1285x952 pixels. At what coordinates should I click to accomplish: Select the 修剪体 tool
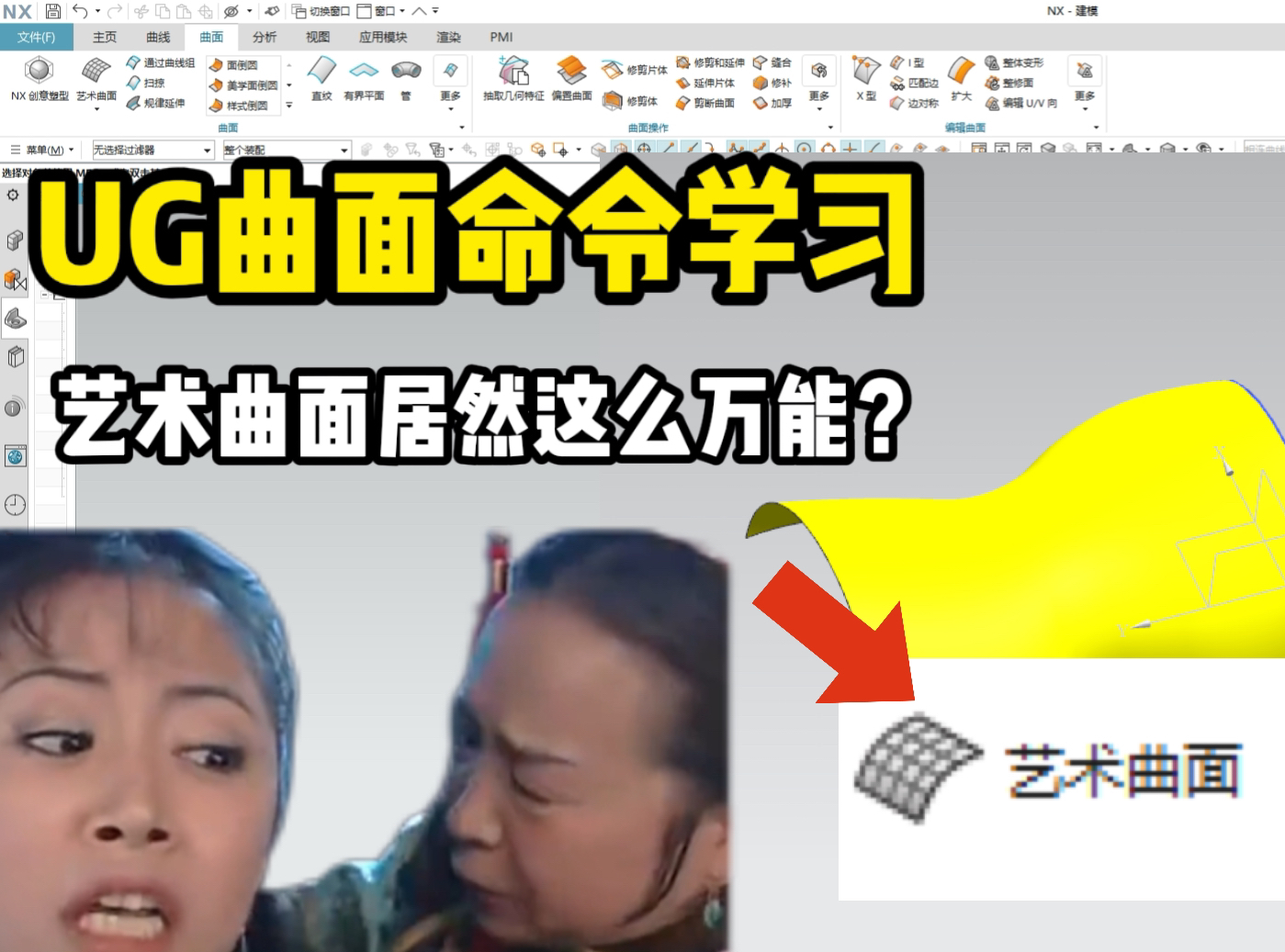click(630, 101)
